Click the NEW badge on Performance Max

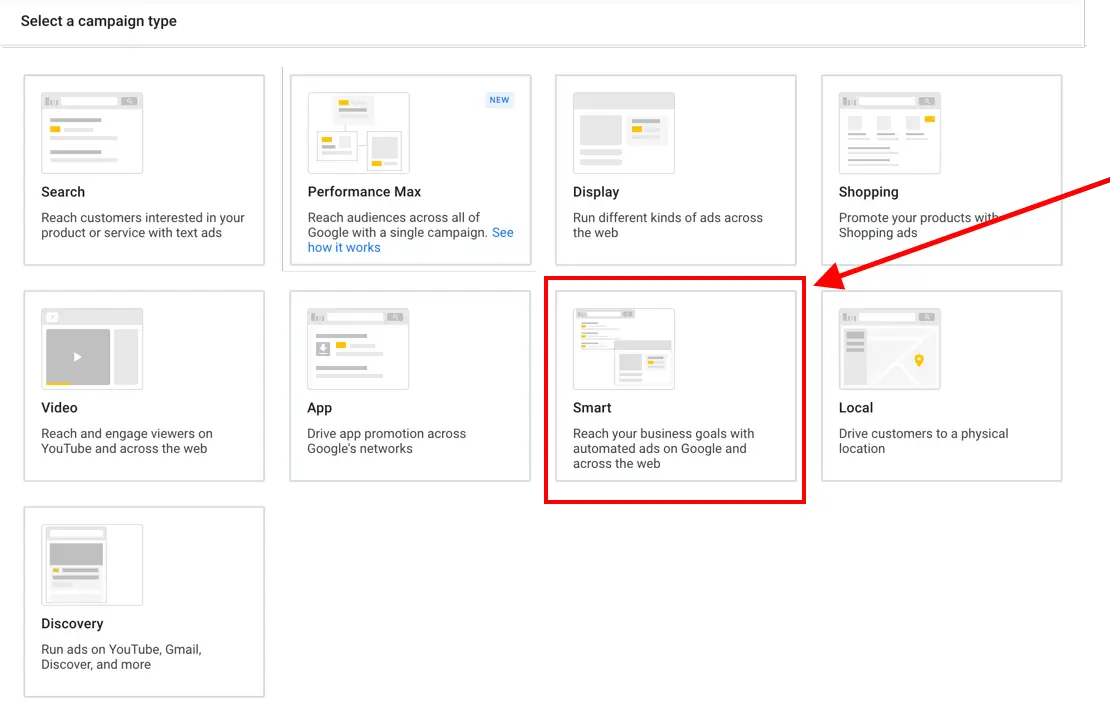pos(499,100)
